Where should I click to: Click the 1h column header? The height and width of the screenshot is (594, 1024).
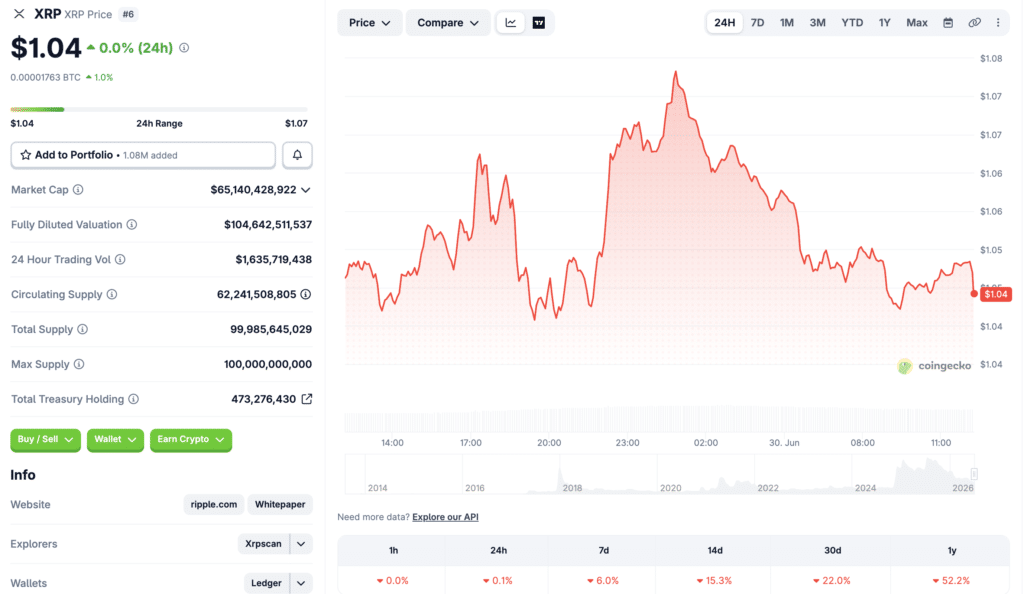(x=393, y=550)
